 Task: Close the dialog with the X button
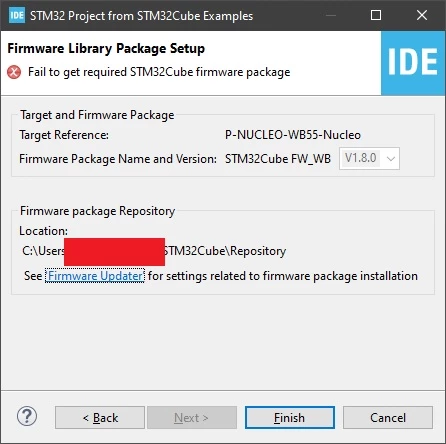coord(422,15)
